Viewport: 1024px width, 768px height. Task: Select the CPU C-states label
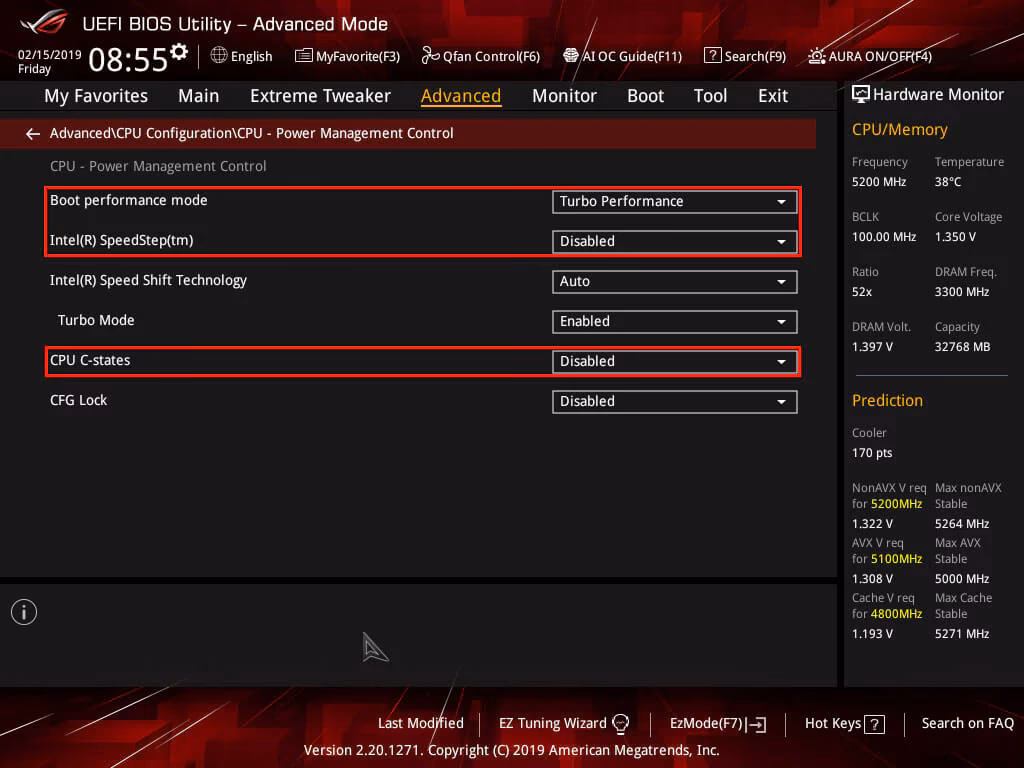(x=90, y=360)
